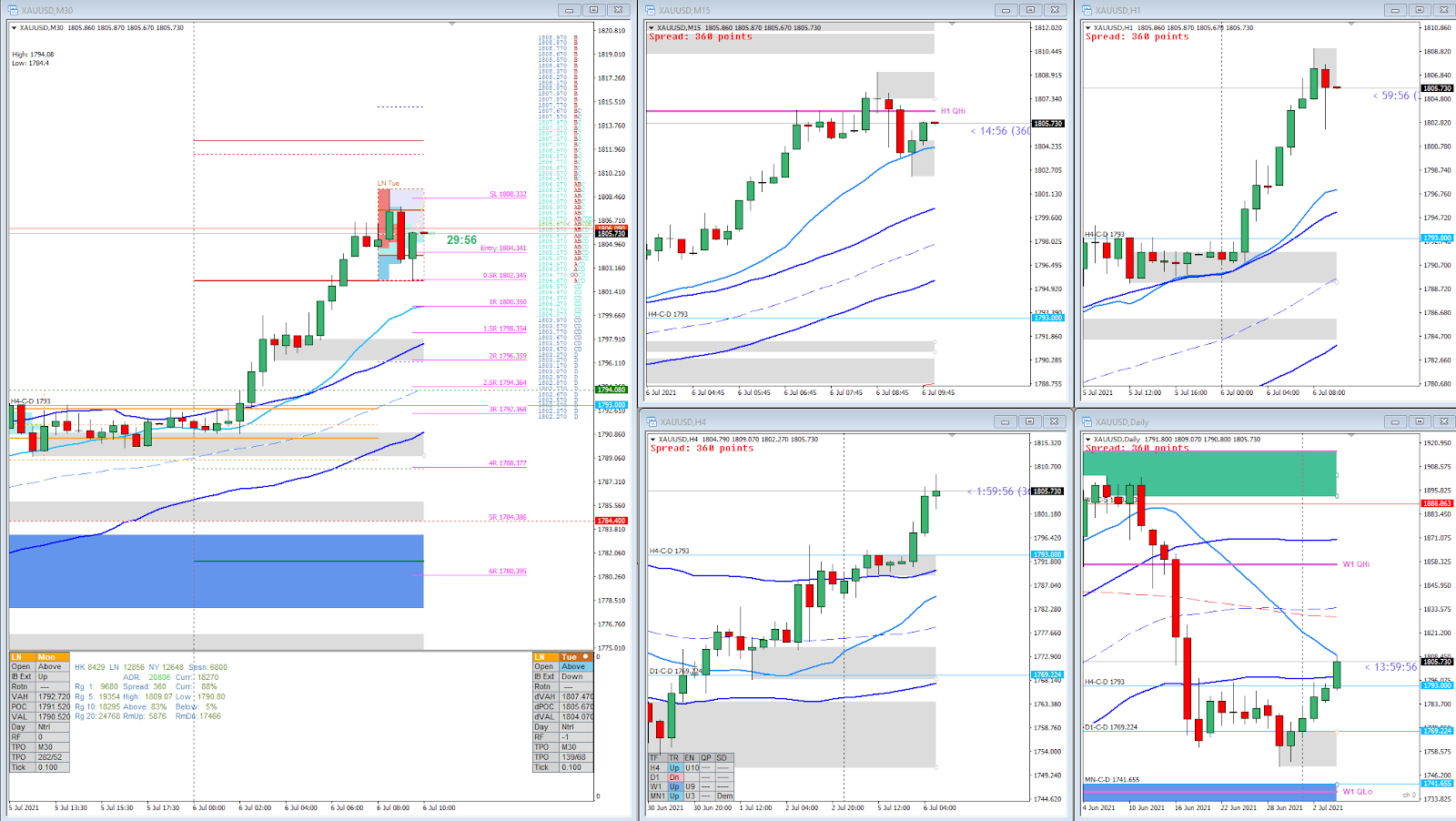The width and height of the screenshot is (1456, 821).
Task: Maximize the XAUUSD,H4 chart window
Action: pyautogui.click(x=1029, y=421)
